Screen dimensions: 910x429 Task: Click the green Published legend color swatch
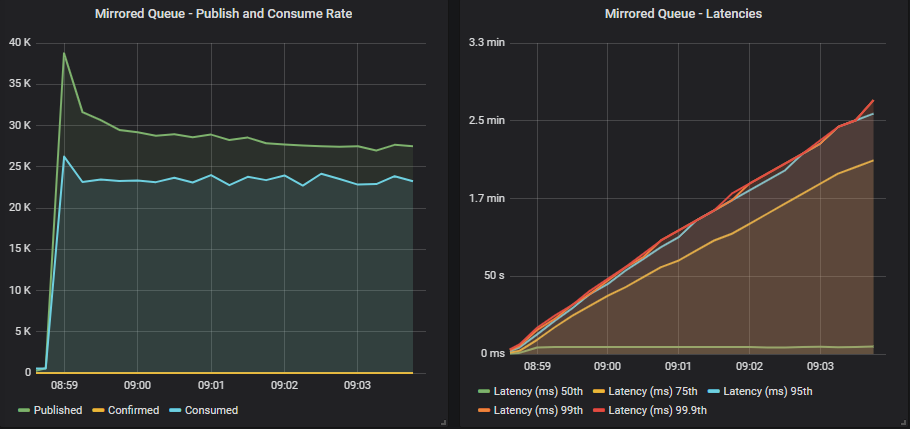[x=24, y=410]
